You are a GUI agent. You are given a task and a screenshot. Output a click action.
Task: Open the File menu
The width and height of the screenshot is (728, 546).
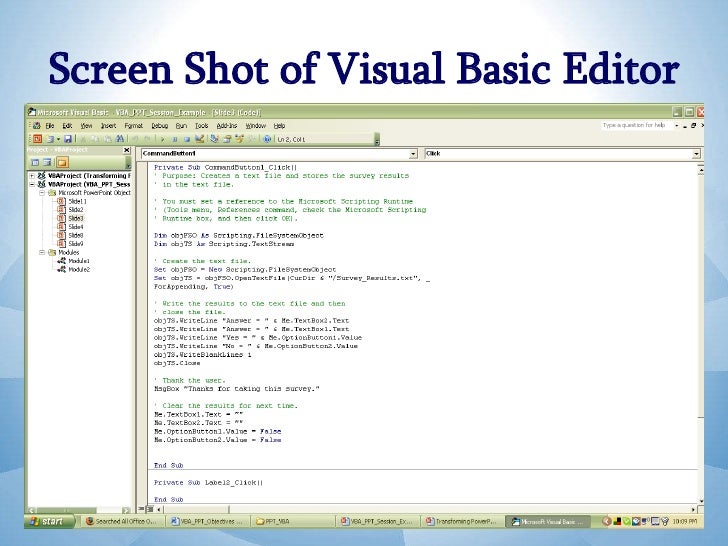tap(50, 126)
